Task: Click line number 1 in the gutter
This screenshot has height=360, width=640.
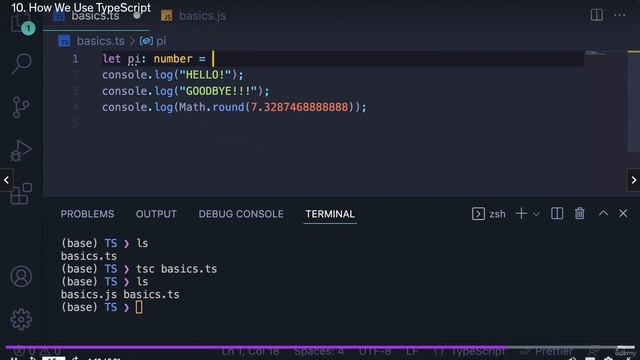Action: (75, 59)
